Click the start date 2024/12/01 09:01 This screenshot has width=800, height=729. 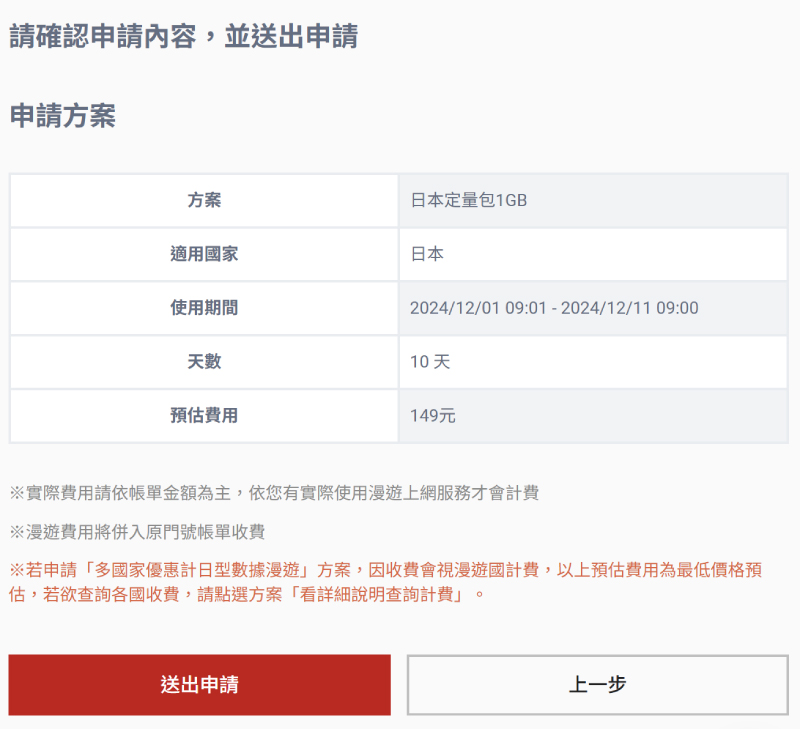coord(478,308)
